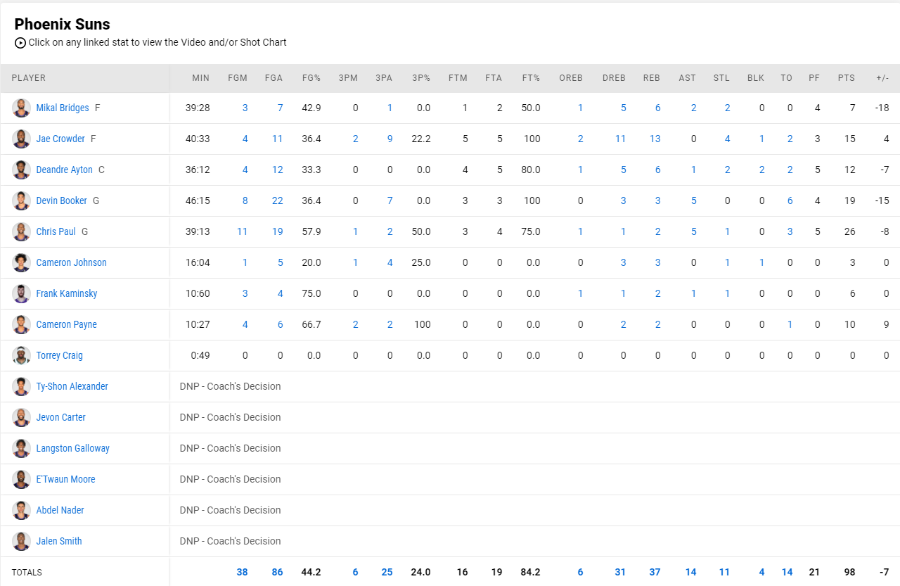Viewport: 900px width, 586px height.
Task: Click Langston Galloway's headshot avatar
Action: (21, 449)
